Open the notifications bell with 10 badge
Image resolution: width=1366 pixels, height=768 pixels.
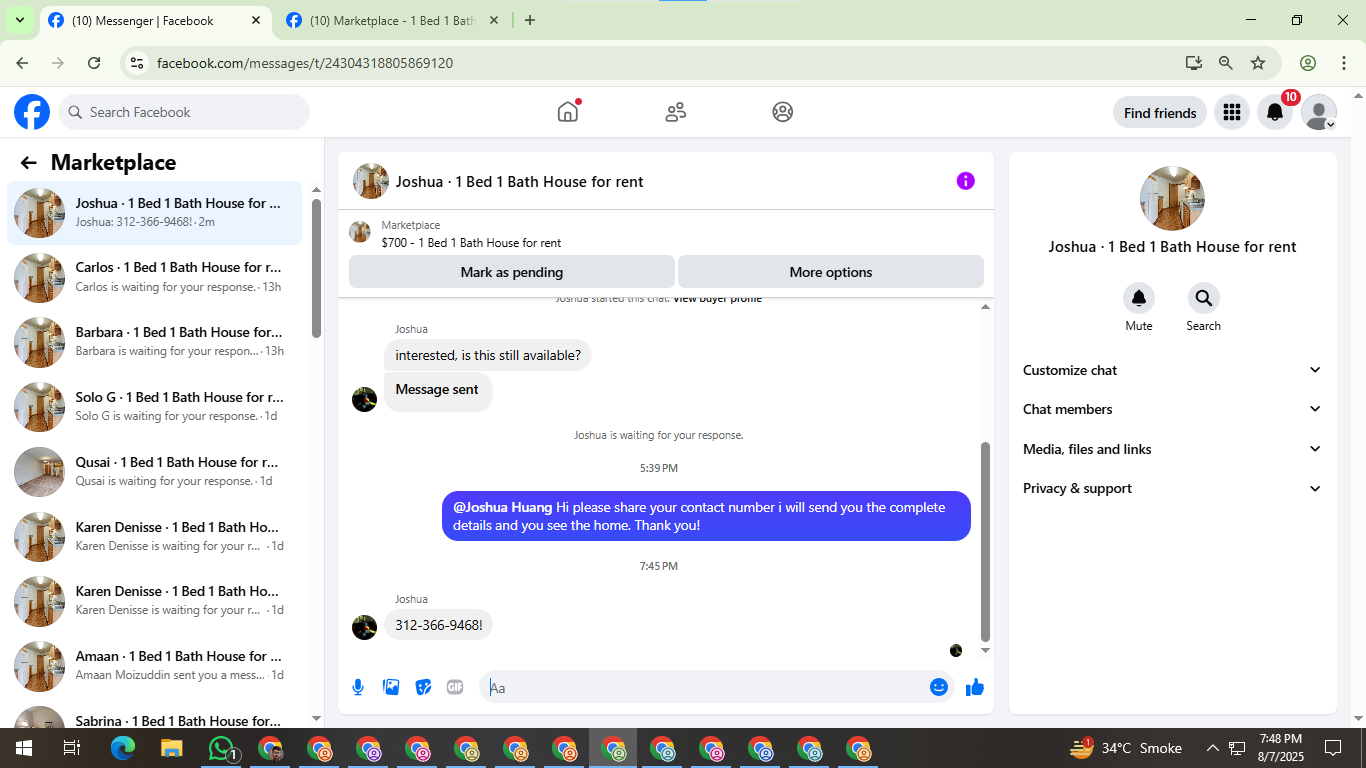point(1275,113)
